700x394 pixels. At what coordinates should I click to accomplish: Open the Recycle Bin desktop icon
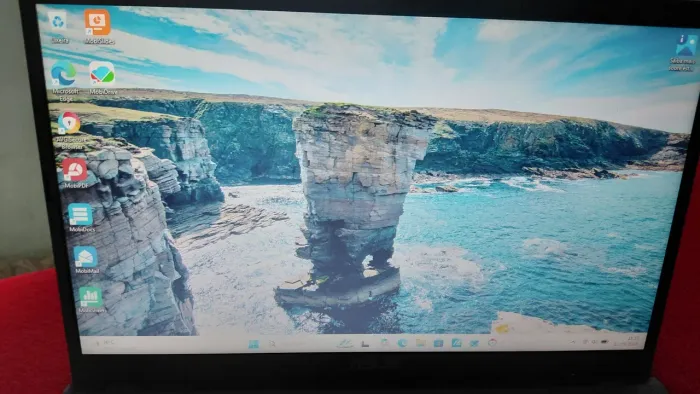click(58, 28)
